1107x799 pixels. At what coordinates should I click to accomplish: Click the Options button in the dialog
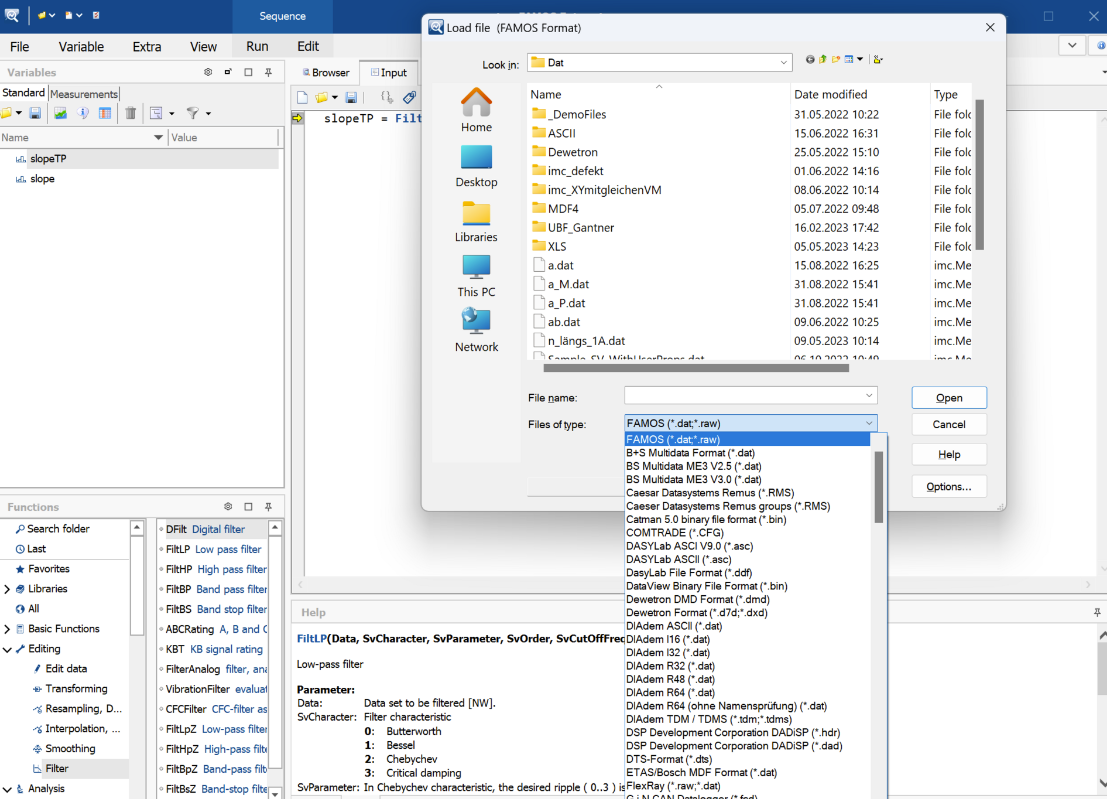coord(948,485)
